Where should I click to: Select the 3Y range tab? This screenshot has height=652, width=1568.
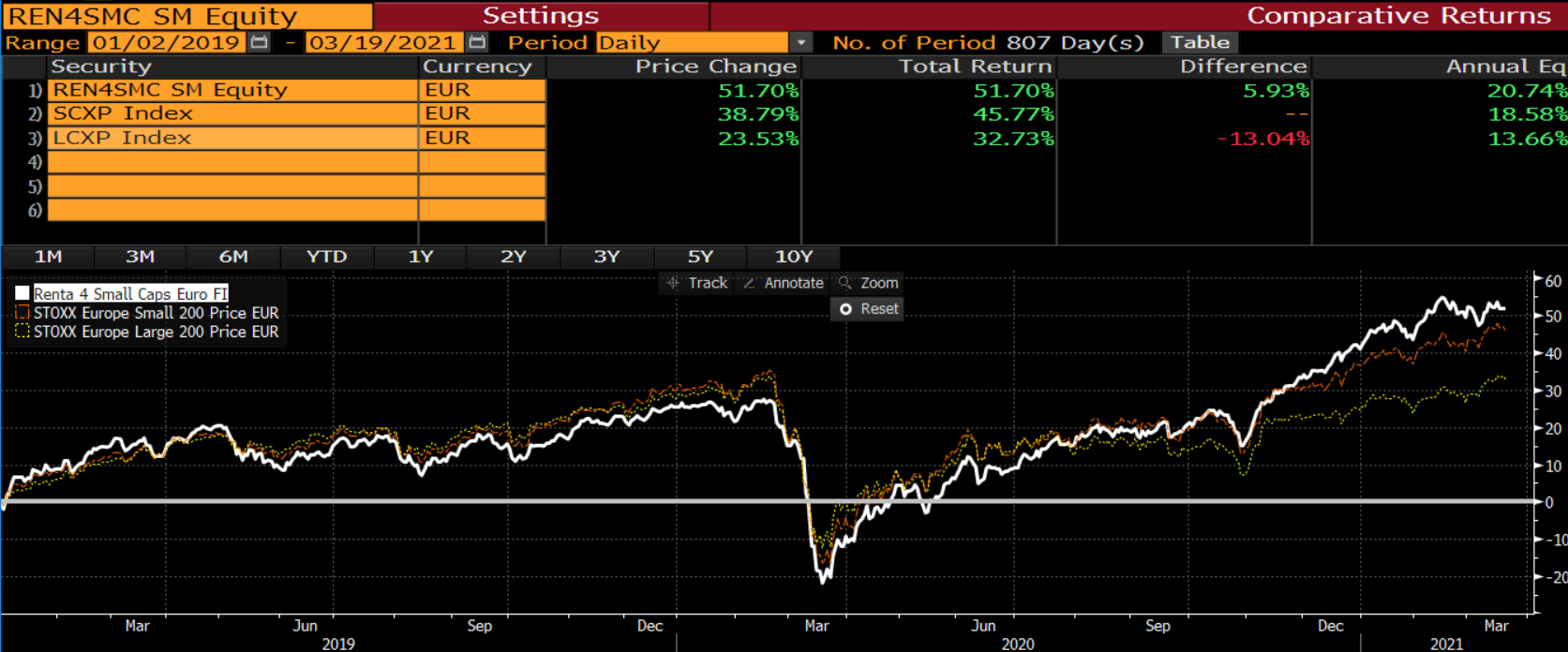[x=606, y=257]
